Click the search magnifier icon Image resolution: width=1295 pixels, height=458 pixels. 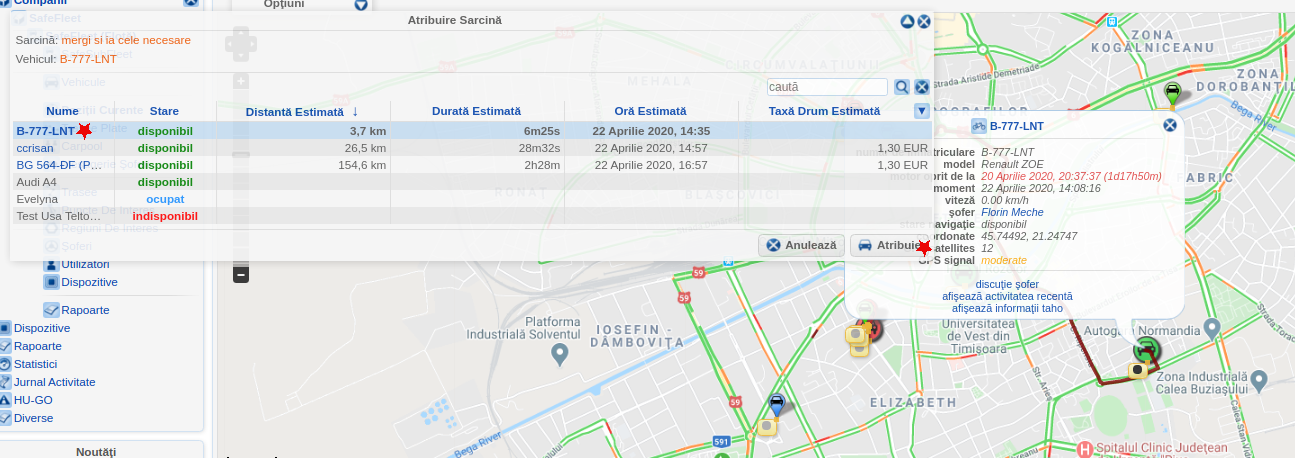[x=901, y=87]
